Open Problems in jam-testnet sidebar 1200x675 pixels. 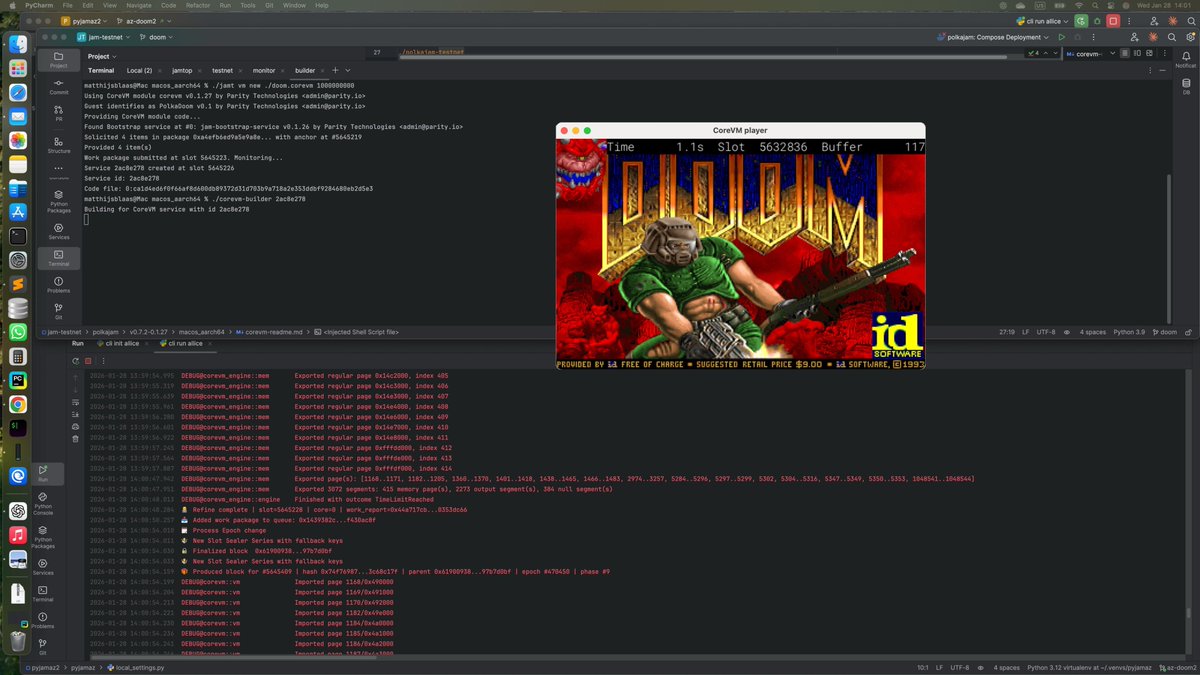[x=58, y=285]
